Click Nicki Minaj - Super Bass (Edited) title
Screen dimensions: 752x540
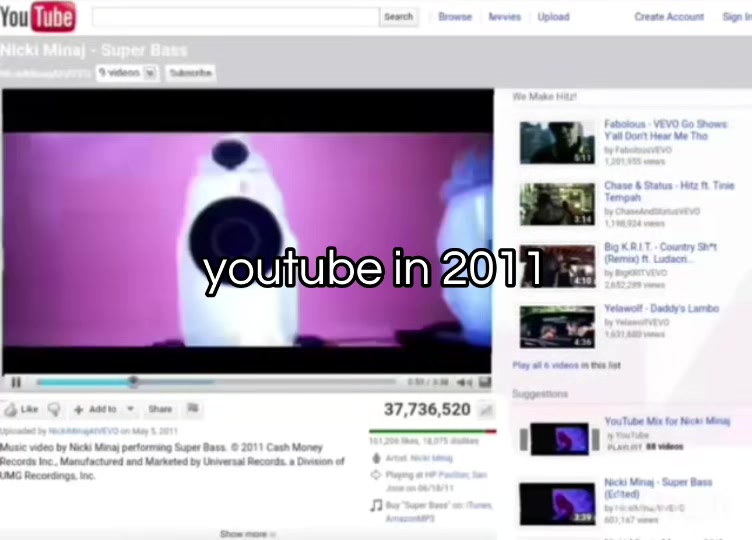coord(658,488)
